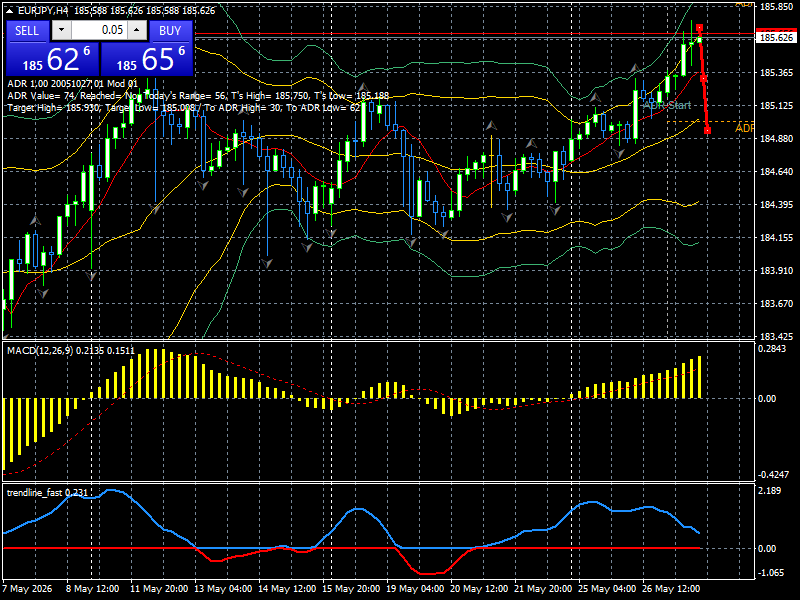This screenshot has width=800, height=600.
Task: Click the 'Target High= 185.930' info line
Action: coord(184,108)
